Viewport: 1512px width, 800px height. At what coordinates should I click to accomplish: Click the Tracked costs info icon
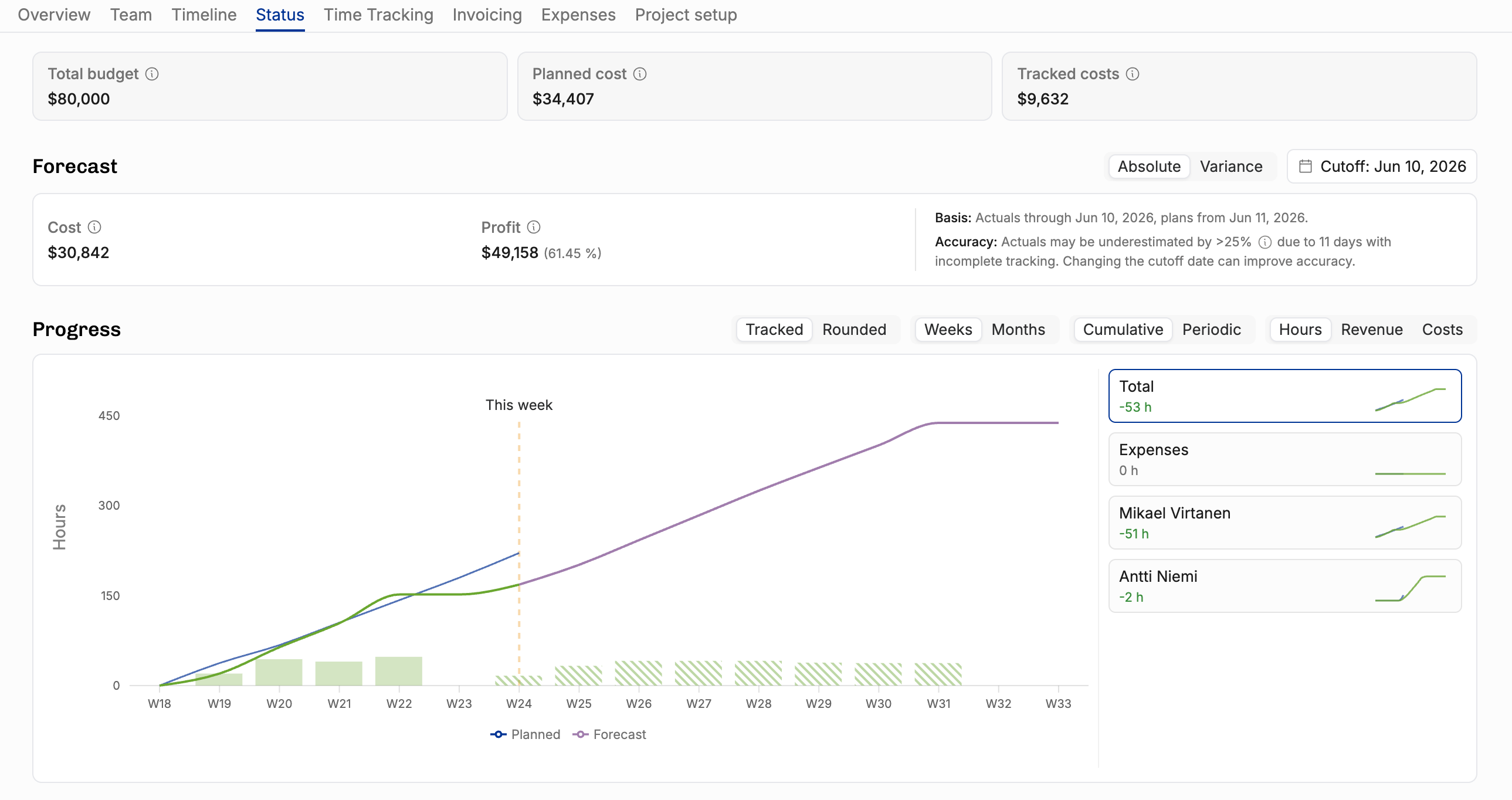(x=1132, y=74)
